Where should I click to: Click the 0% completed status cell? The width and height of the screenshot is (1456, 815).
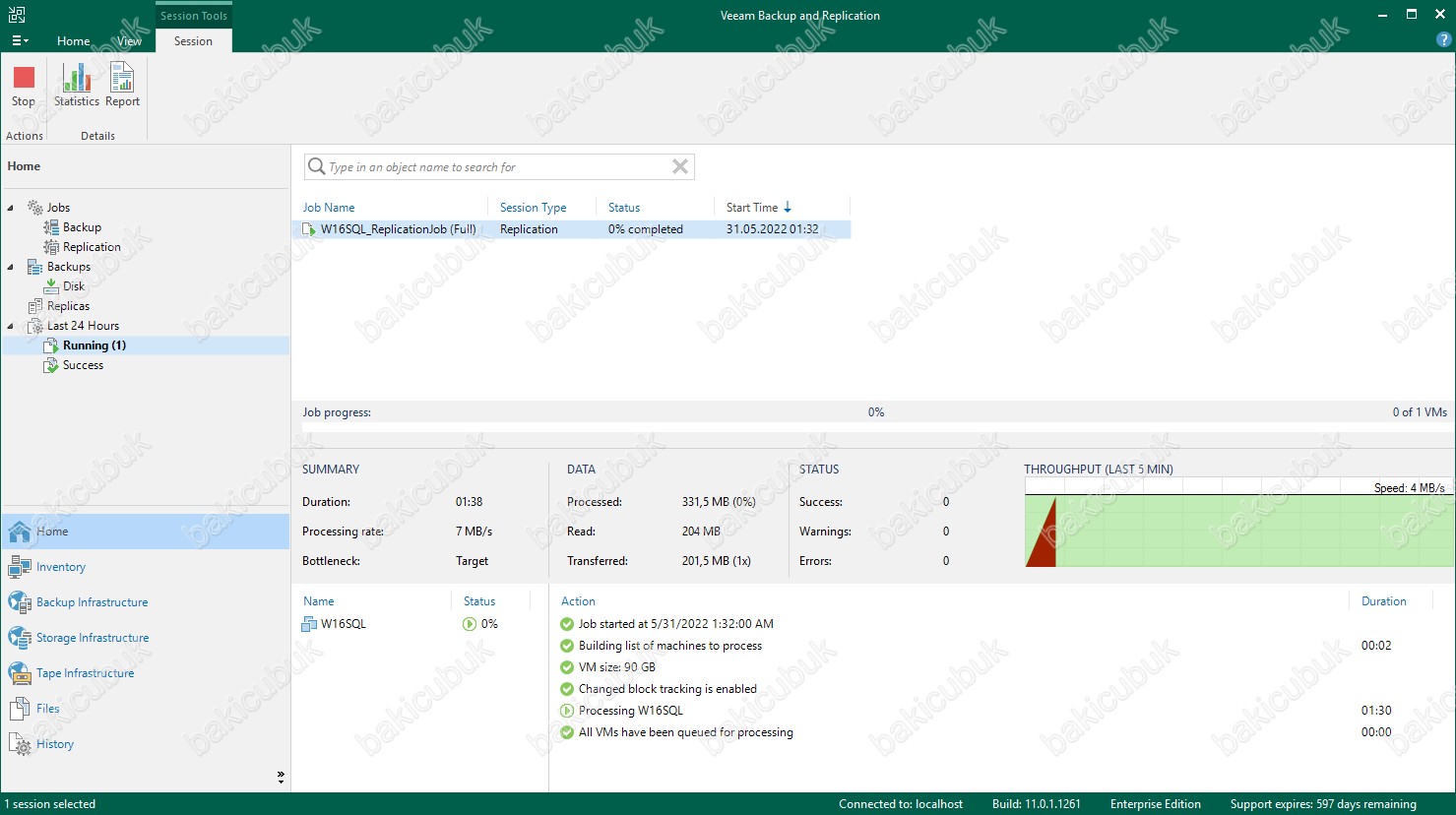pyautogui.click(x=645, y=229)
